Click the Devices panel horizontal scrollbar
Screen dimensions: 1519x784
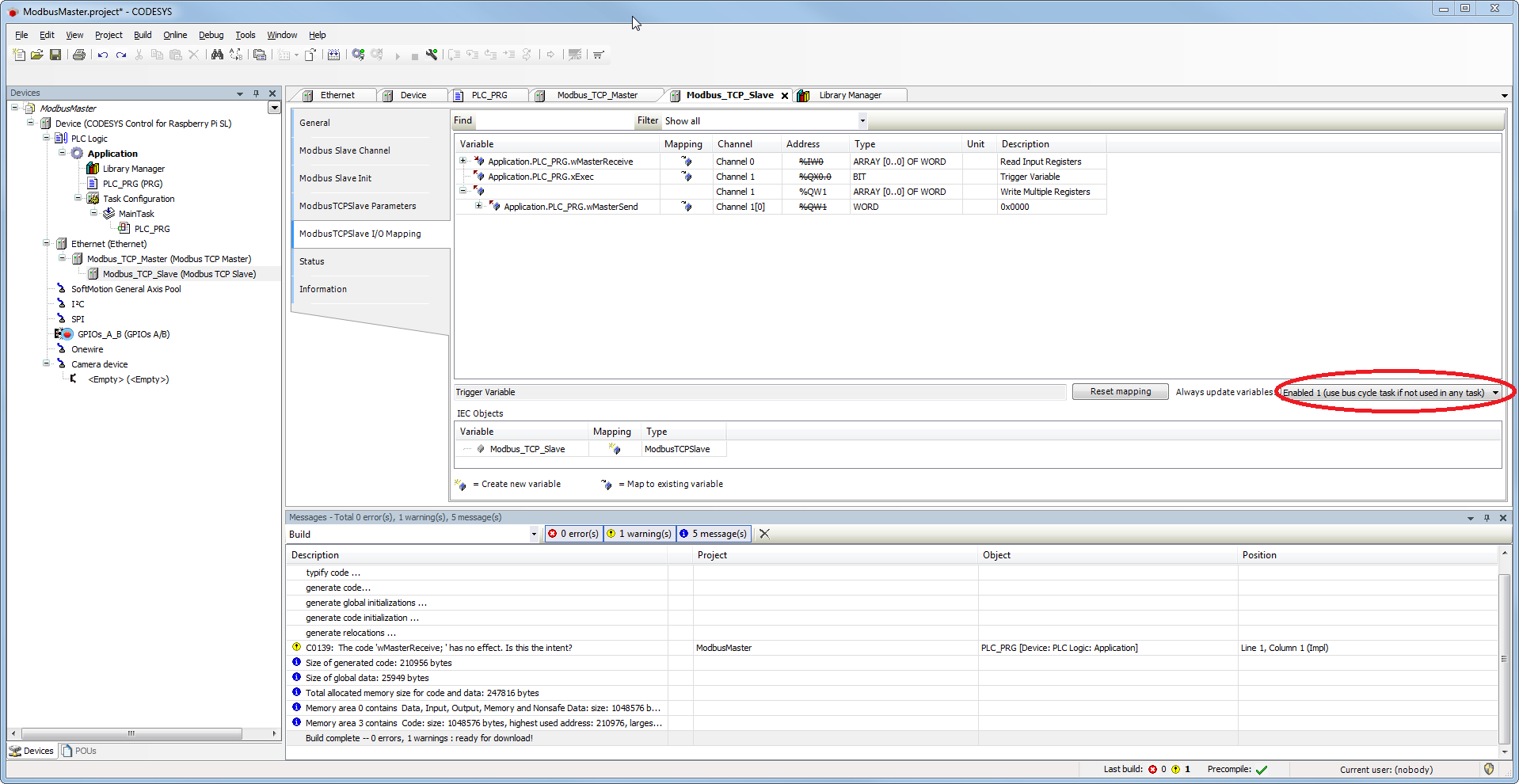[131, 734]
